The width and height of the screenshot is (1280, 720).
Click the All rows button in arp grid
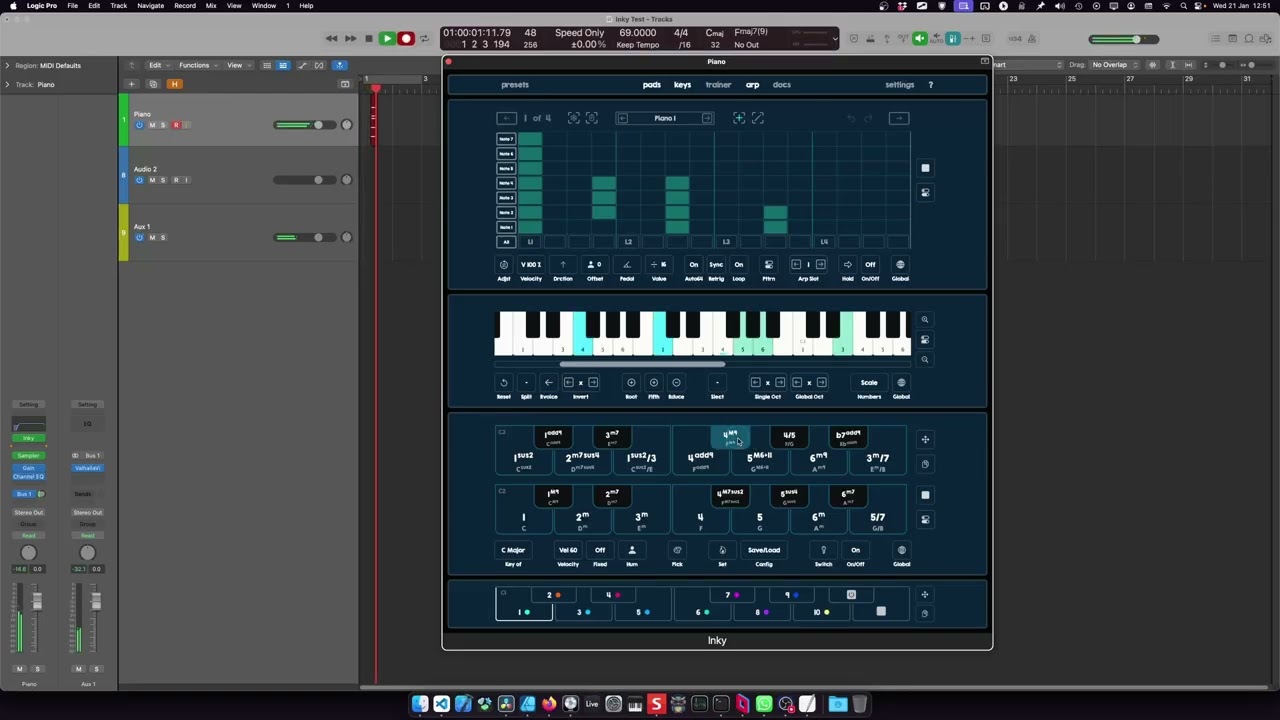506,242
